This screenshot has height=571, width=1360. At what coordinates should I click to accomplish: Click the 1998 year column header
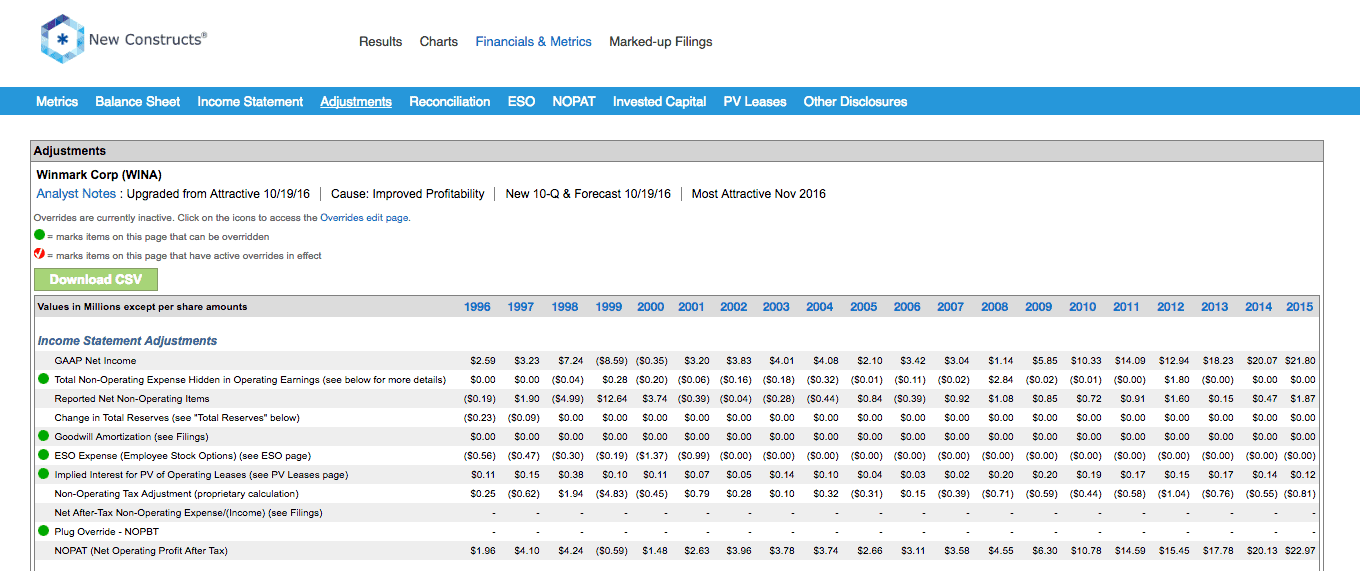pos(564,307)
